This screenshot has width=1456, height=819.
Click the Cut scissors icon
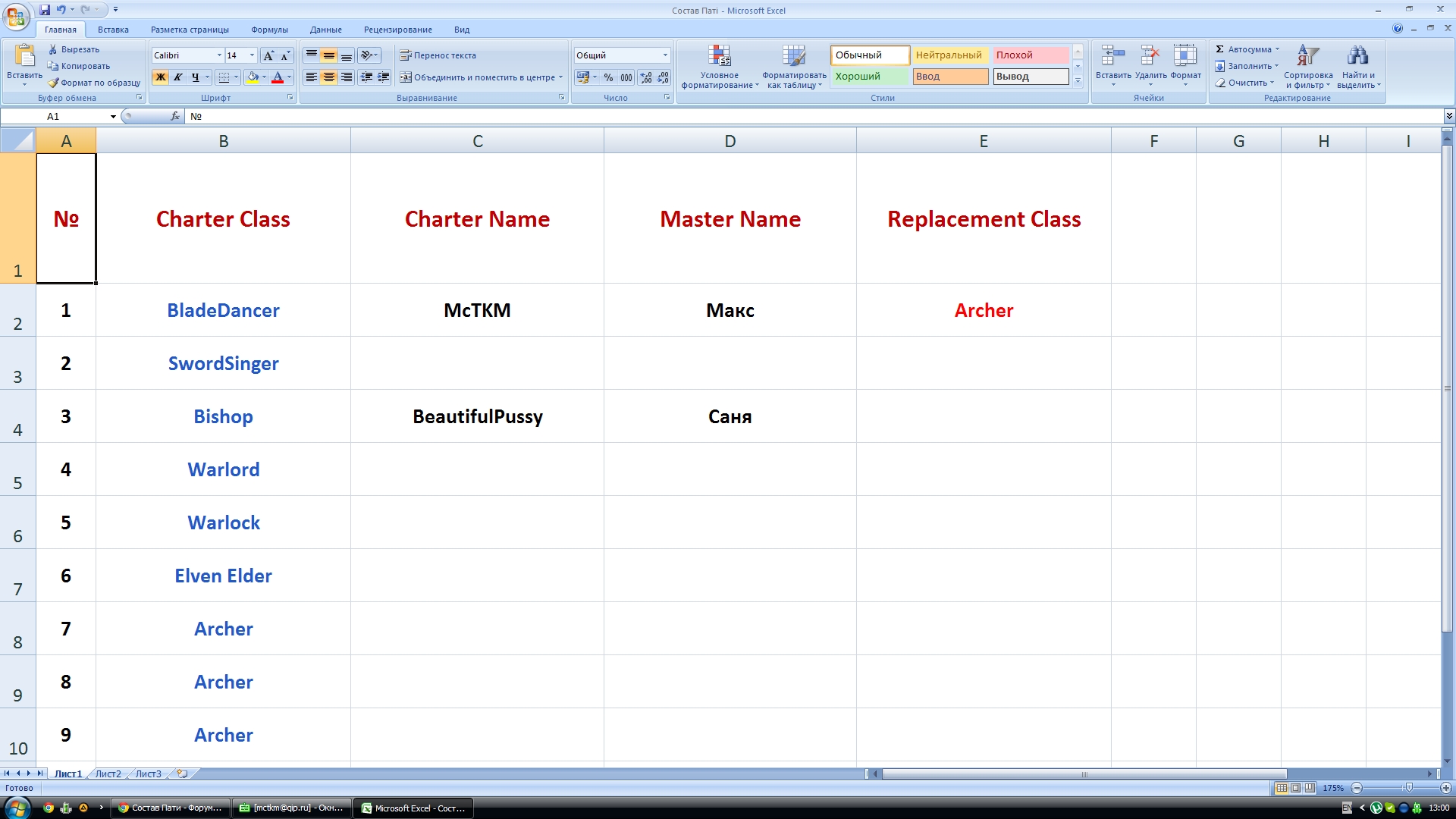[x=54, y=49]
